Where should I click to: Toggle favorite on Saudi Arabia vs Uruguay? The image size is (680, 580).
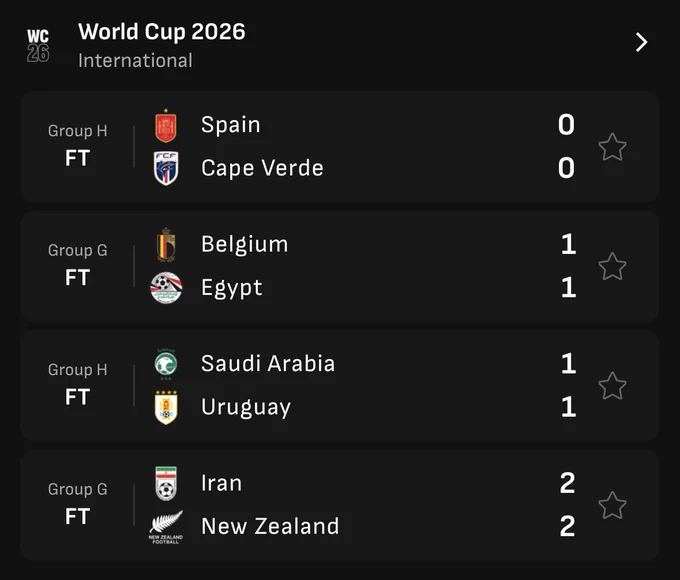pos(612,386)
